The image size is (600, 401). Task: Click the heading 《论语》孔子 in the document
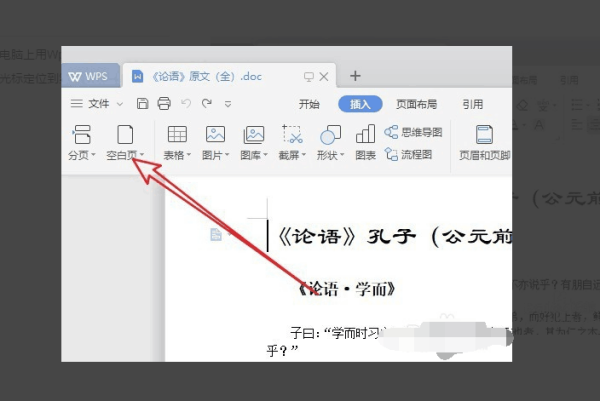pos(346,236)
